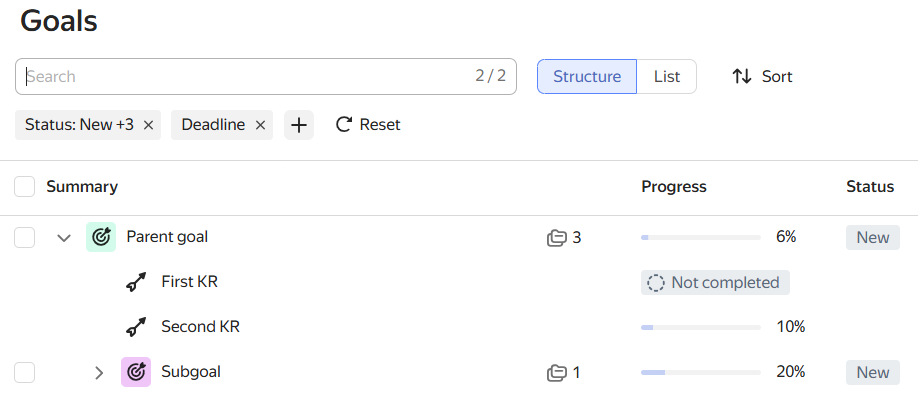Collapse the Parent goal tree row
The width and height of the screenshot is (918, 398).
click(x=64, y=238)
